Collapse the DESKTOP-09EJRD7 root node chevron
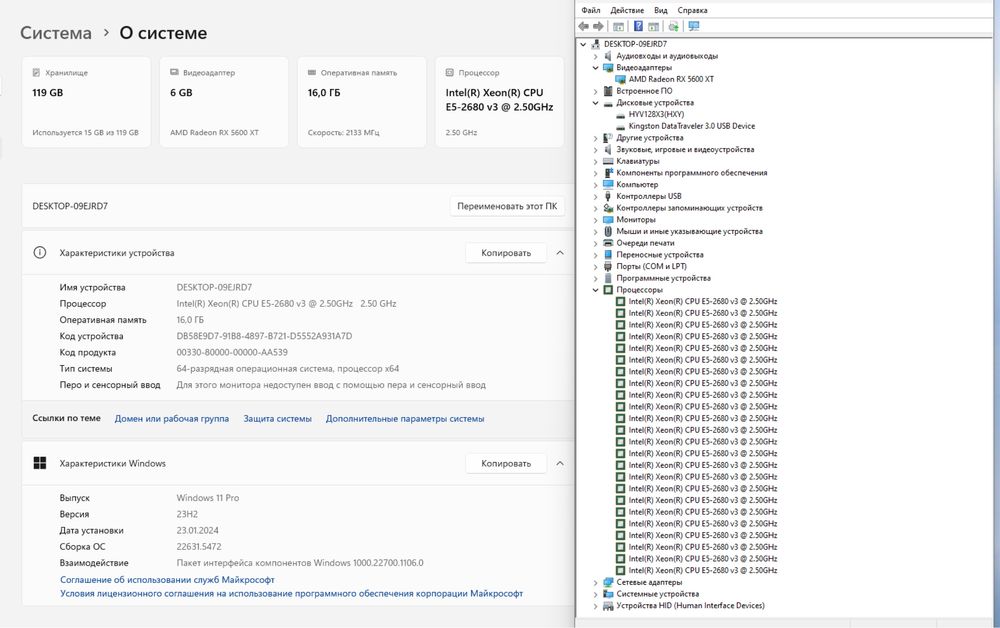Screen dimensions: 1000x628 583,45
